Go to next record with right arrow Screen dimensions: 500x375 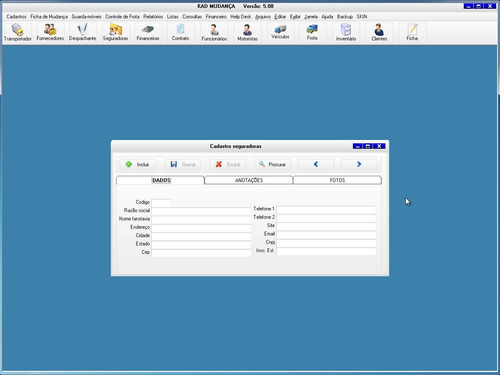[359, 164]
